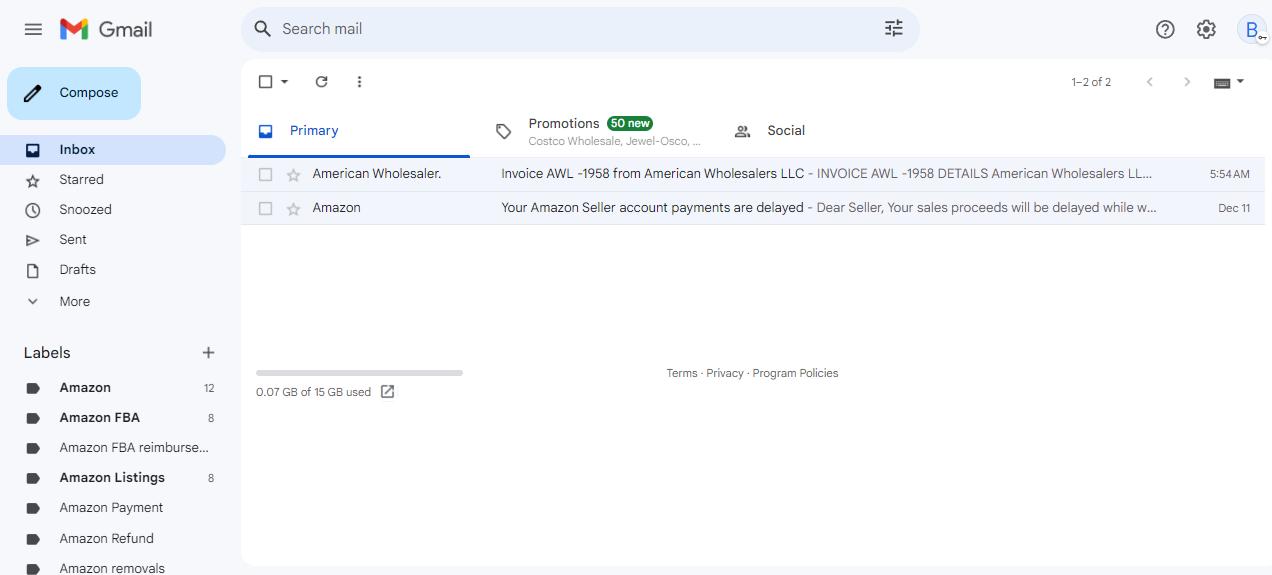Click the search magnifier icon
1272x575 pixels.
coord(263,29)
